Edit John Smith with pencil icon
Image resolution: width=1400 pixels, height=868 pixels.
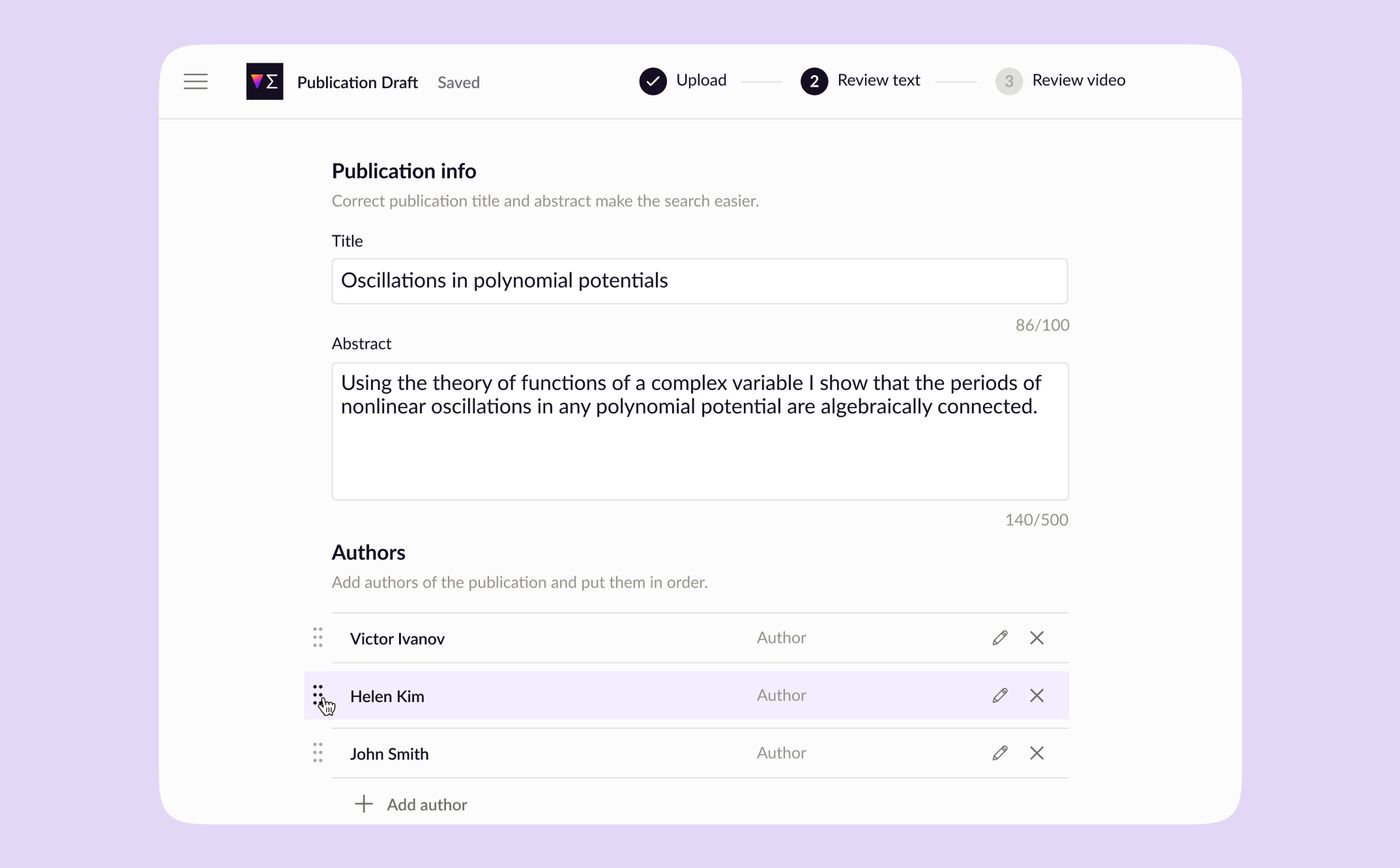tap(999, 752)
